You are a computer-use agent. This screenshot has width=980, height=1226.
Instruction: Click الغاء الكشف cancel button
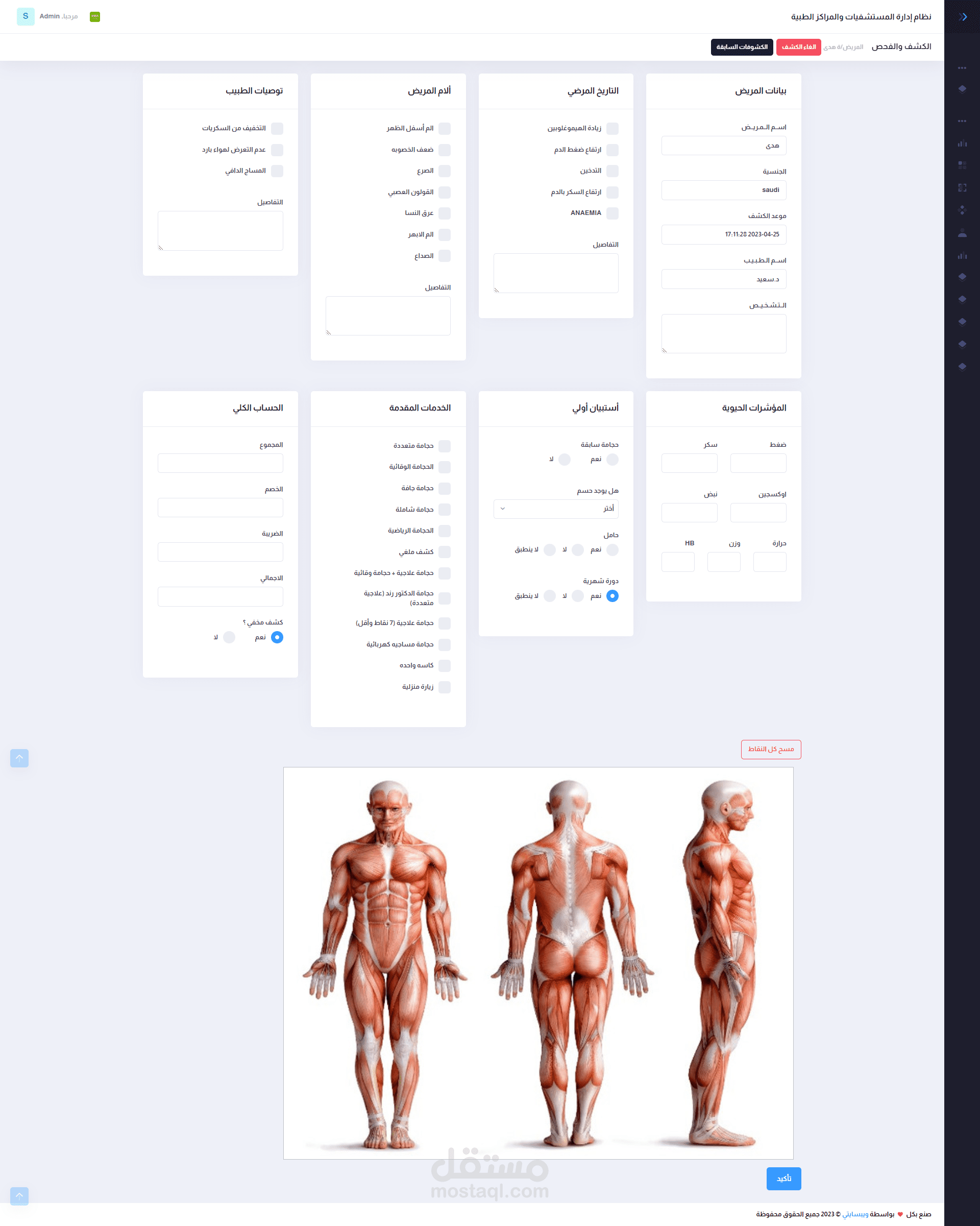coord(798,47)
